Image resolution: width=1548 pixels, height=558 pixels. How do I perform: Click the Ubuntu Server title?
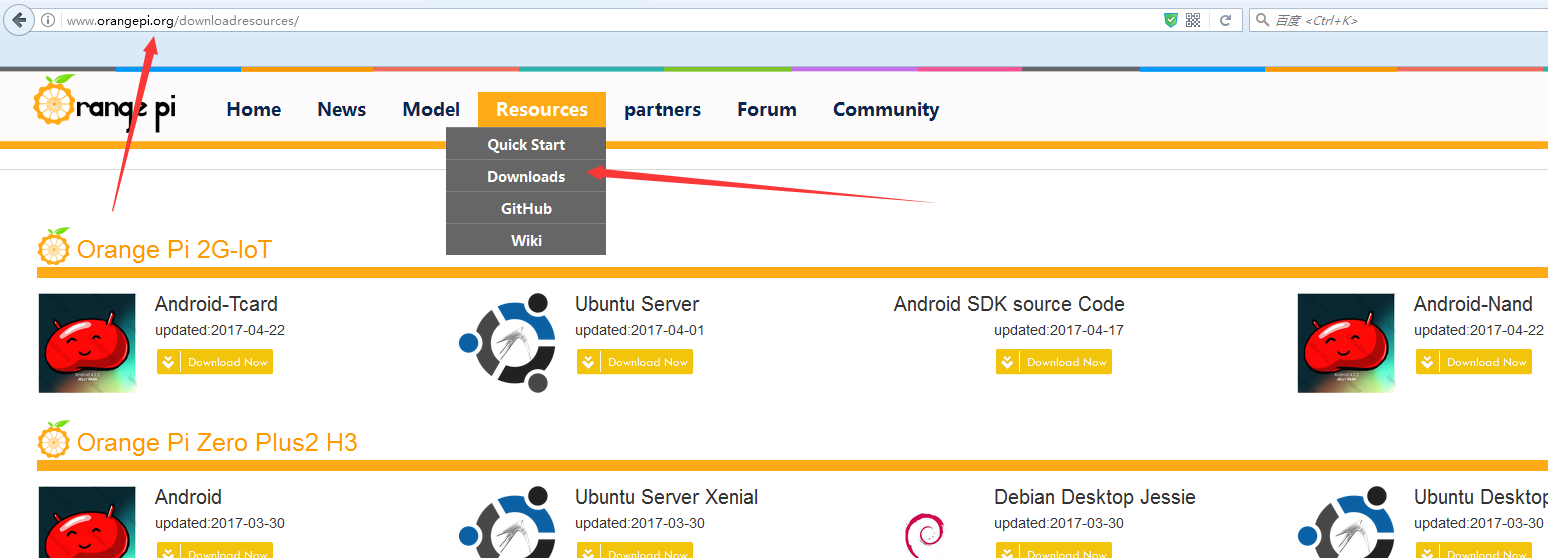pyautogui.click(x=637, y=304)
